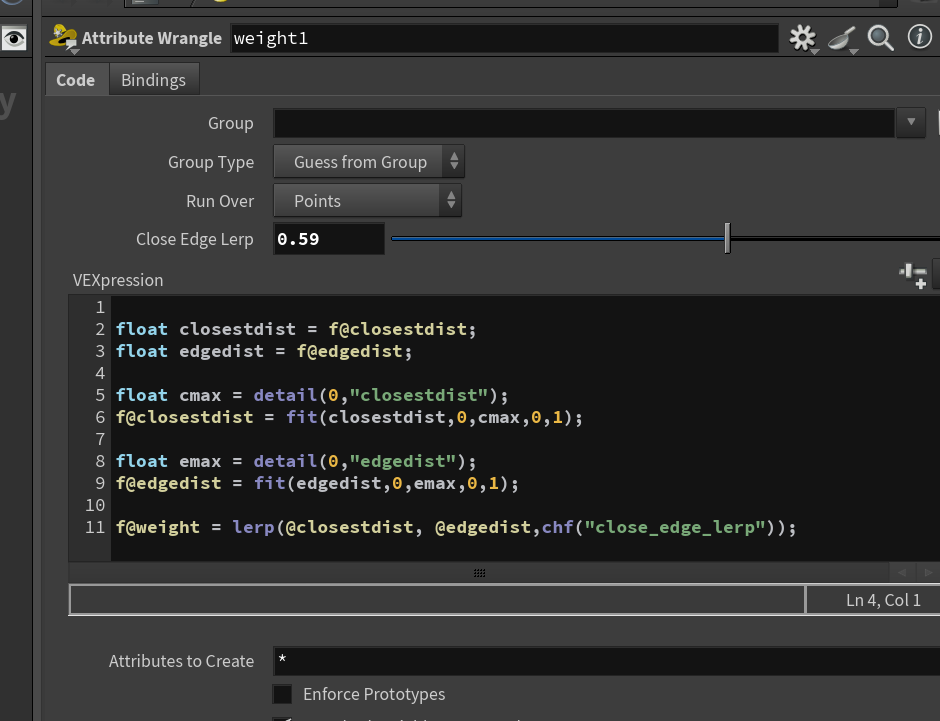
Task: Open the node info icon
Action: [x=919, y=37]
